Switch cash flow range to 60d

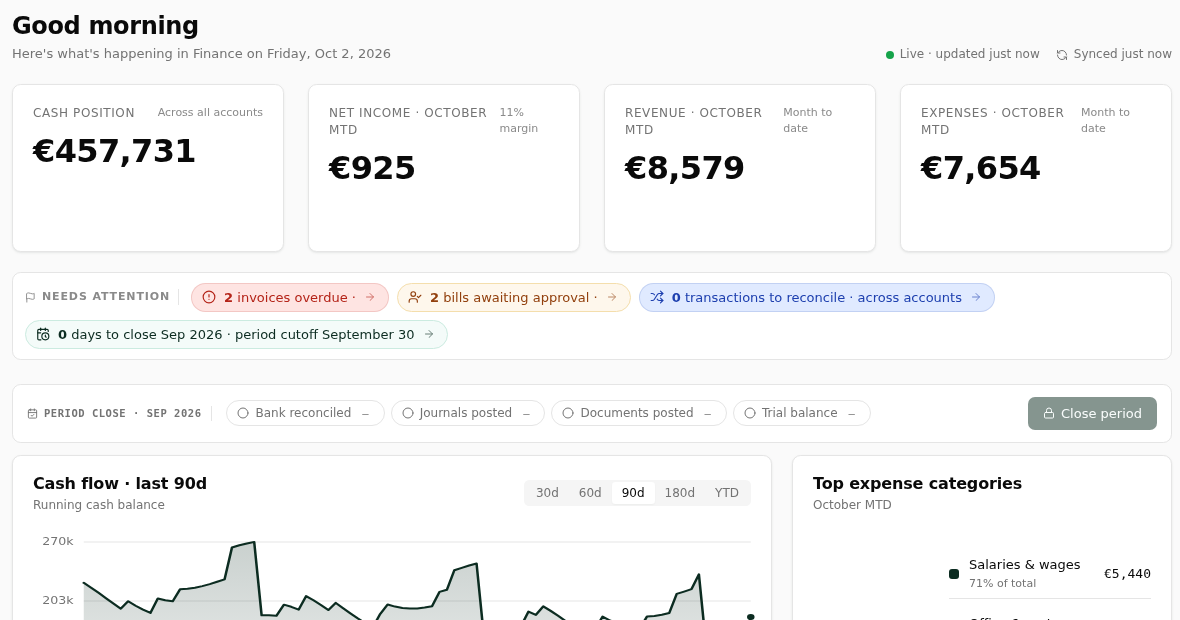tap(590, 493)
